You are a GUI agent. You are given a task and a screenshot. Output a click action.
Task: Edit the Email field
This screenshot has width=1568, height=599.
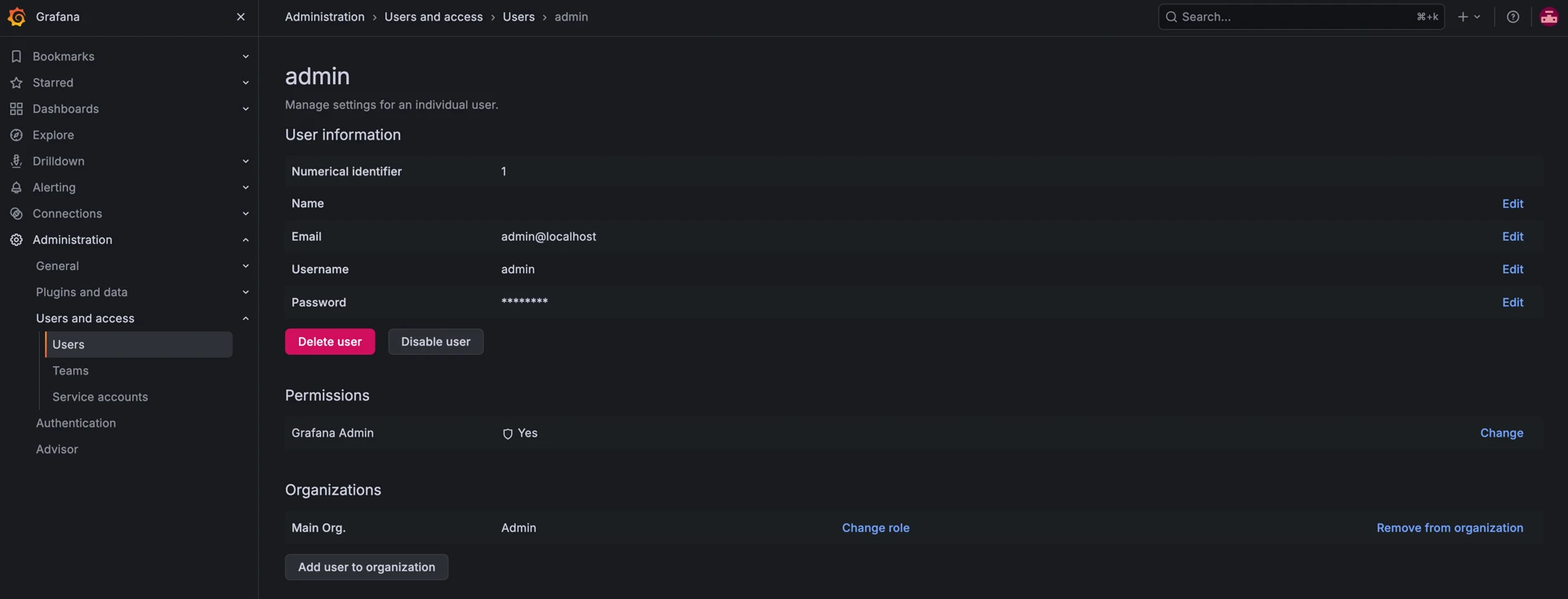click(1512, 236)
